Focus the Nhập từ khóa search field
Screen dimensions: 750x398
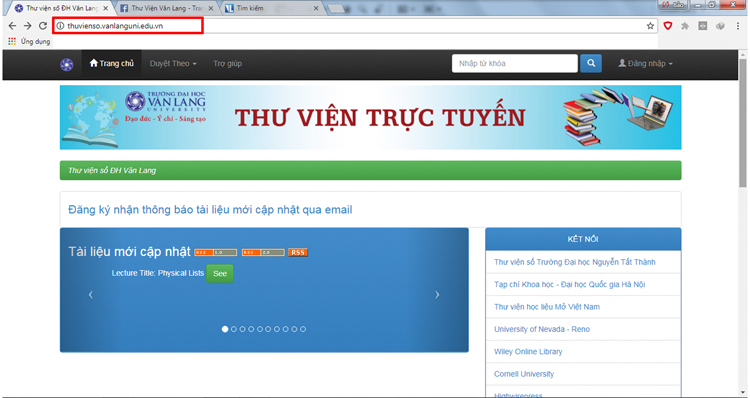pos(515,63)
